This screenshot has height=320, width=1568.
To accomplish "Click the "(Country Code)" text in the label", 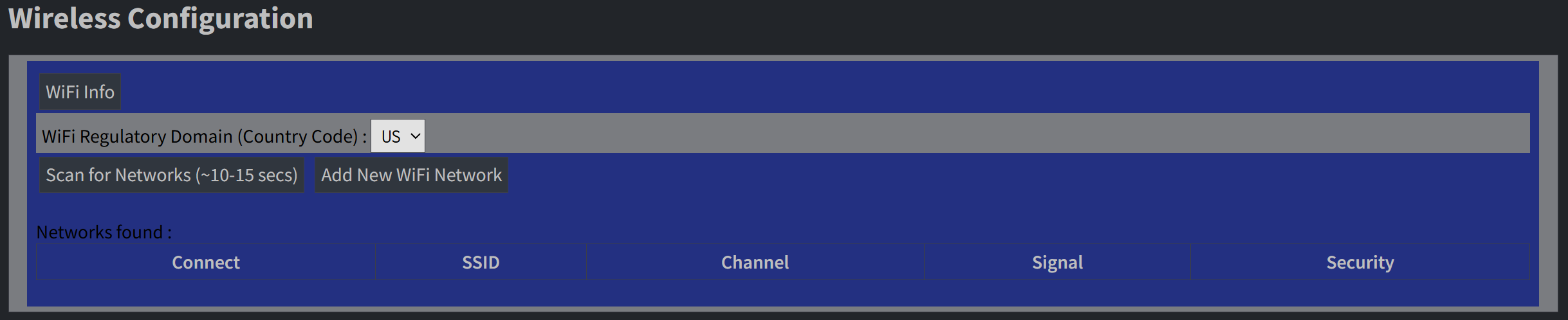I will pos(298,136).
